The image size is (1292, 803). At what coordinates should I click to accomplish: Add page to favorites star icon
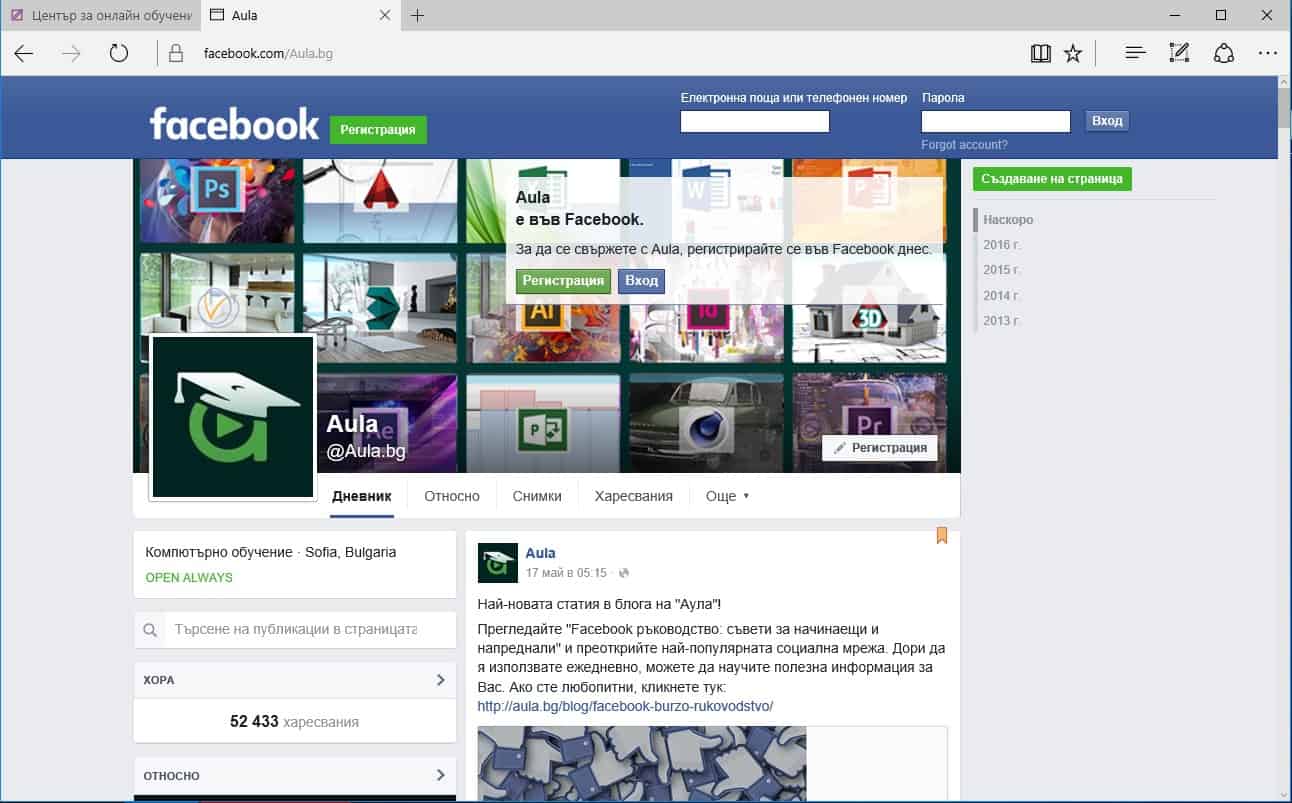(1073, 54)
